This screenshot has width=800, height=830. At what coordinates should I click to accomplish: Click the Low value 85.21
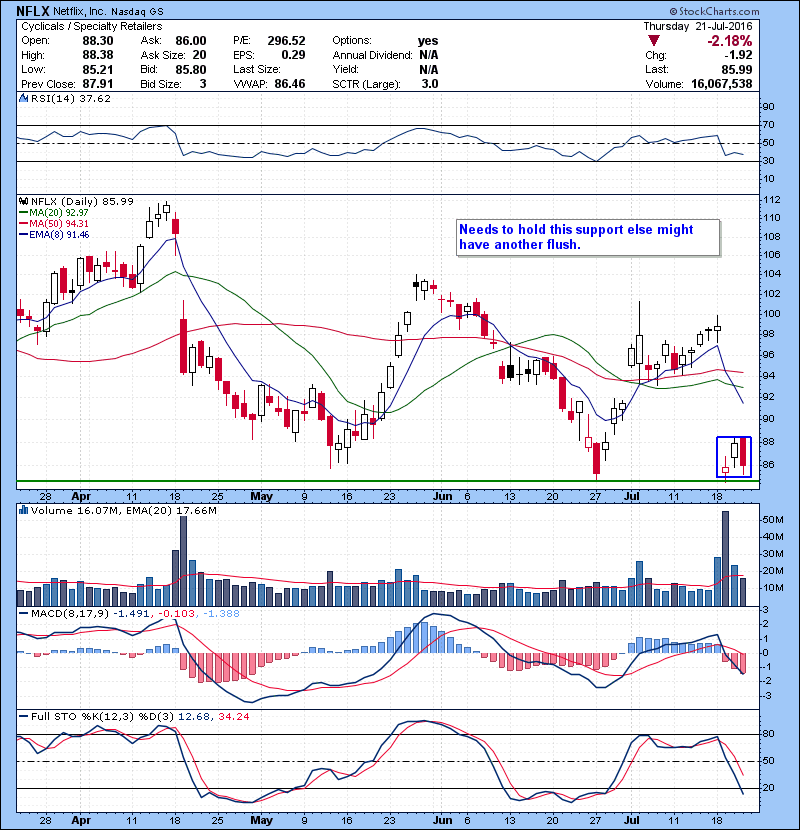click(98, 69)
